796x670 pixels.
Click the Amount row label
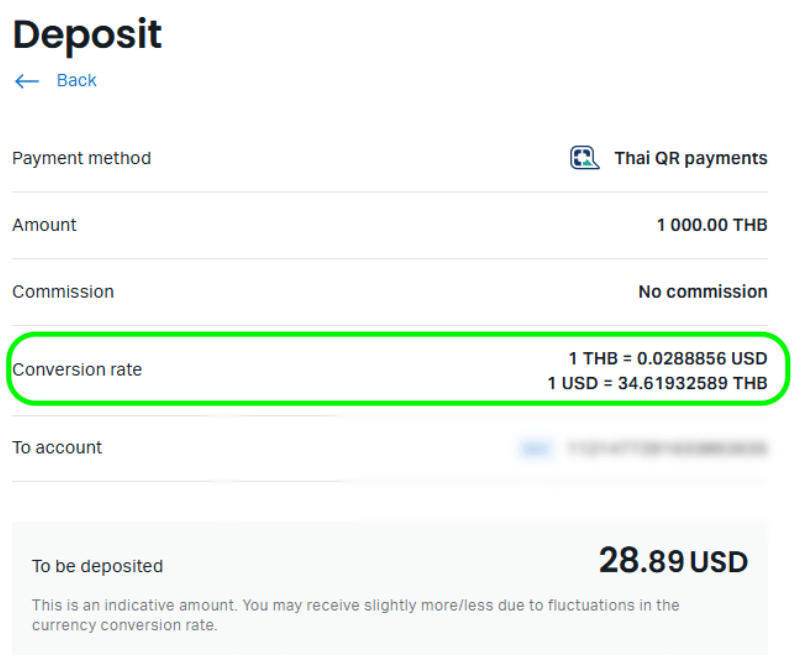[45, 225]
